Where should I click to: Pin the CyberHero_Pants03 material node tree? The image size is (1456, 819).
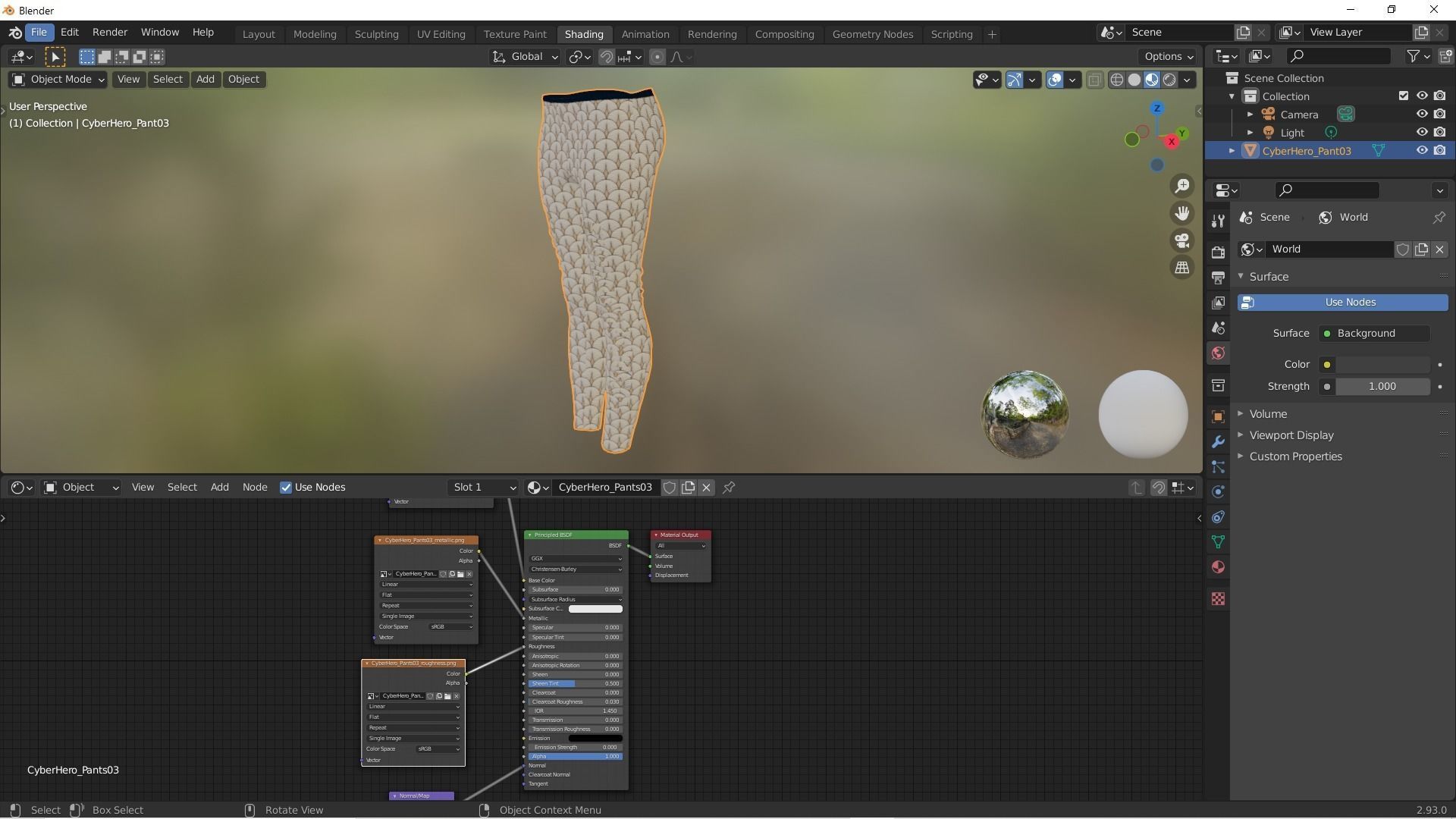pyautogui.click(x=729, y=488)
